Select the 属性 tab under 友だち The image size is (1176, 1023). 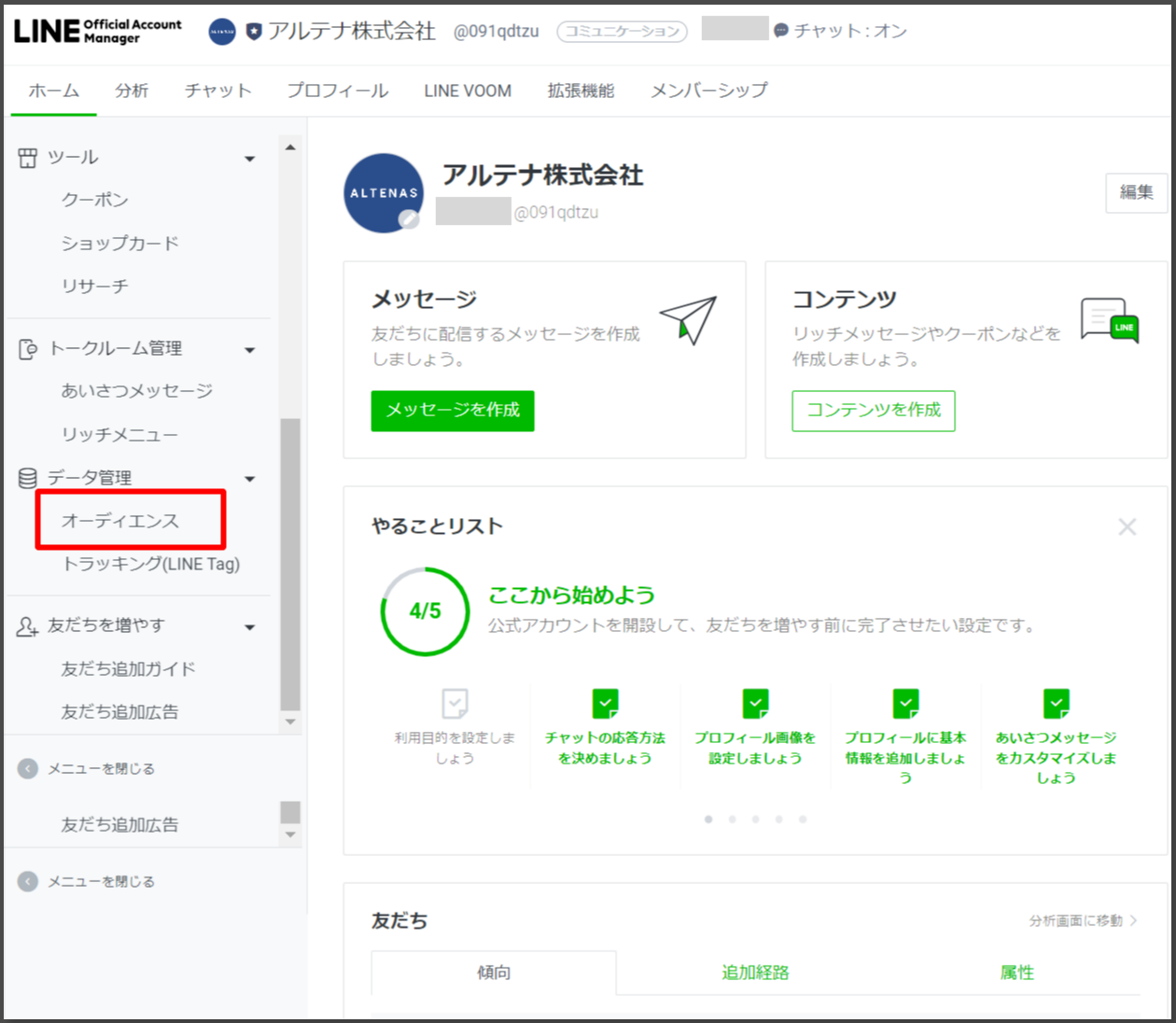click(x=1016, y=973)
